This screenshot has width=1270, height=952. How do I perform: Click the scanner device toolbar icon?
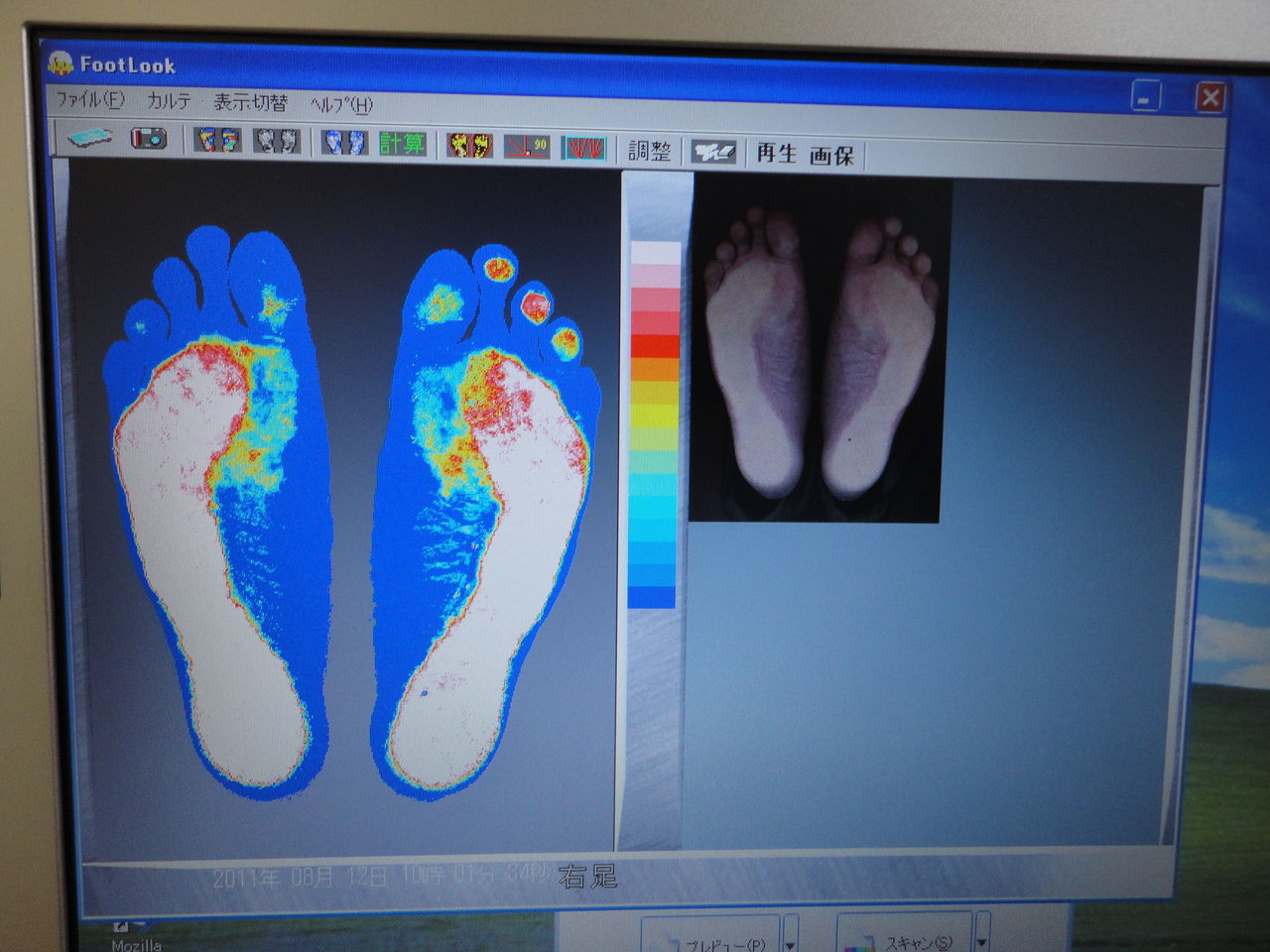tap(89, 137)
